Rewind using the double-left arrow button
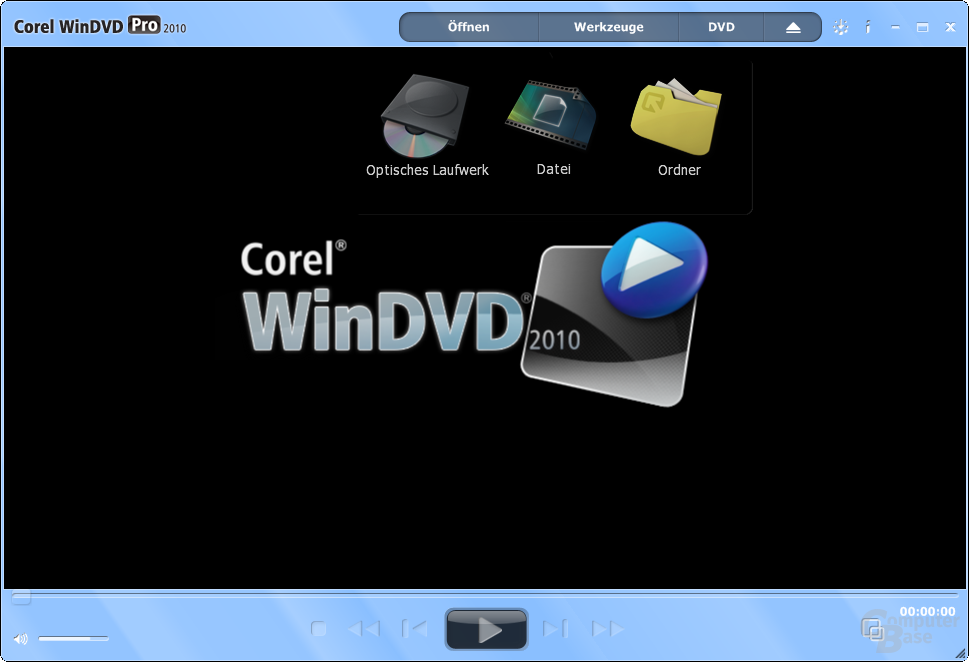The image size is (970, 663). (x=364, y=629)
